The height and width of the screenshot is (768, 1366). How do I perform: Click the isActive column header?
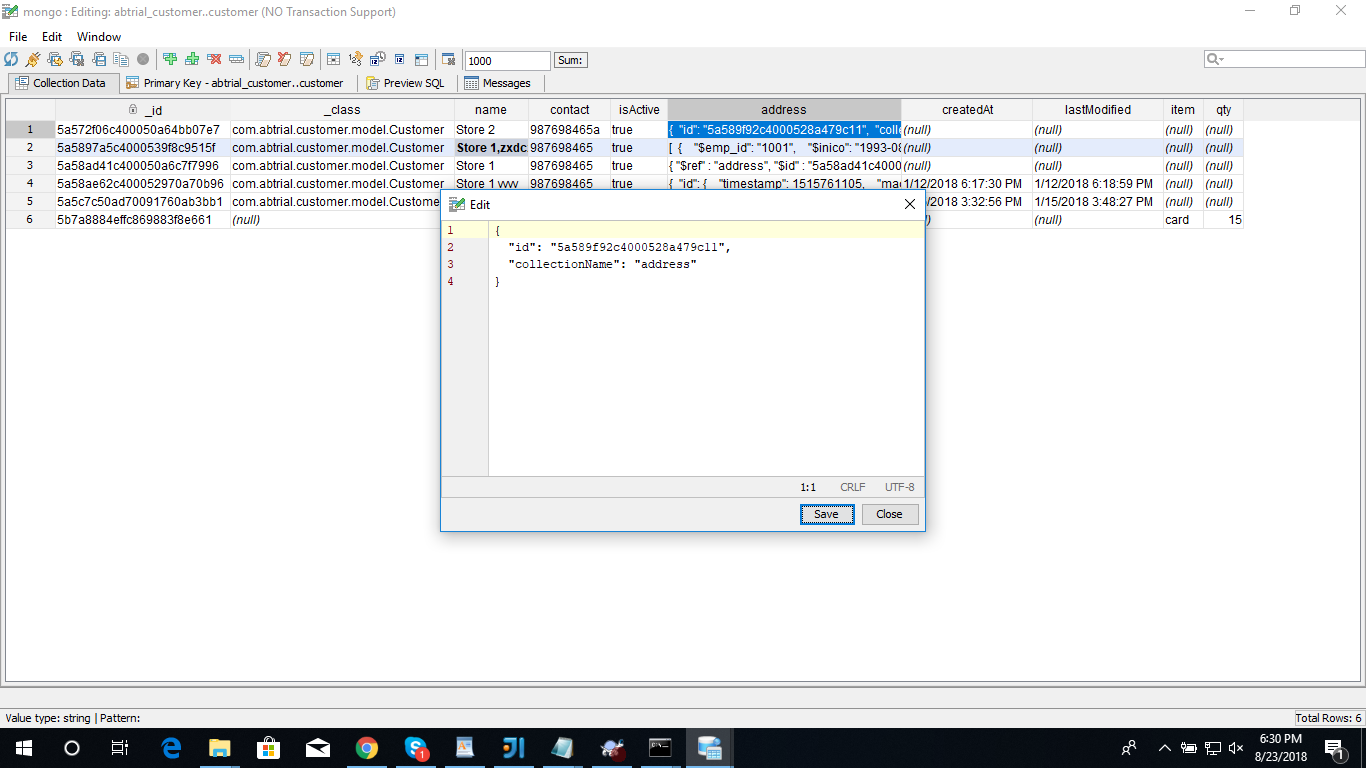pyautogui.click(x=639, y=110)
